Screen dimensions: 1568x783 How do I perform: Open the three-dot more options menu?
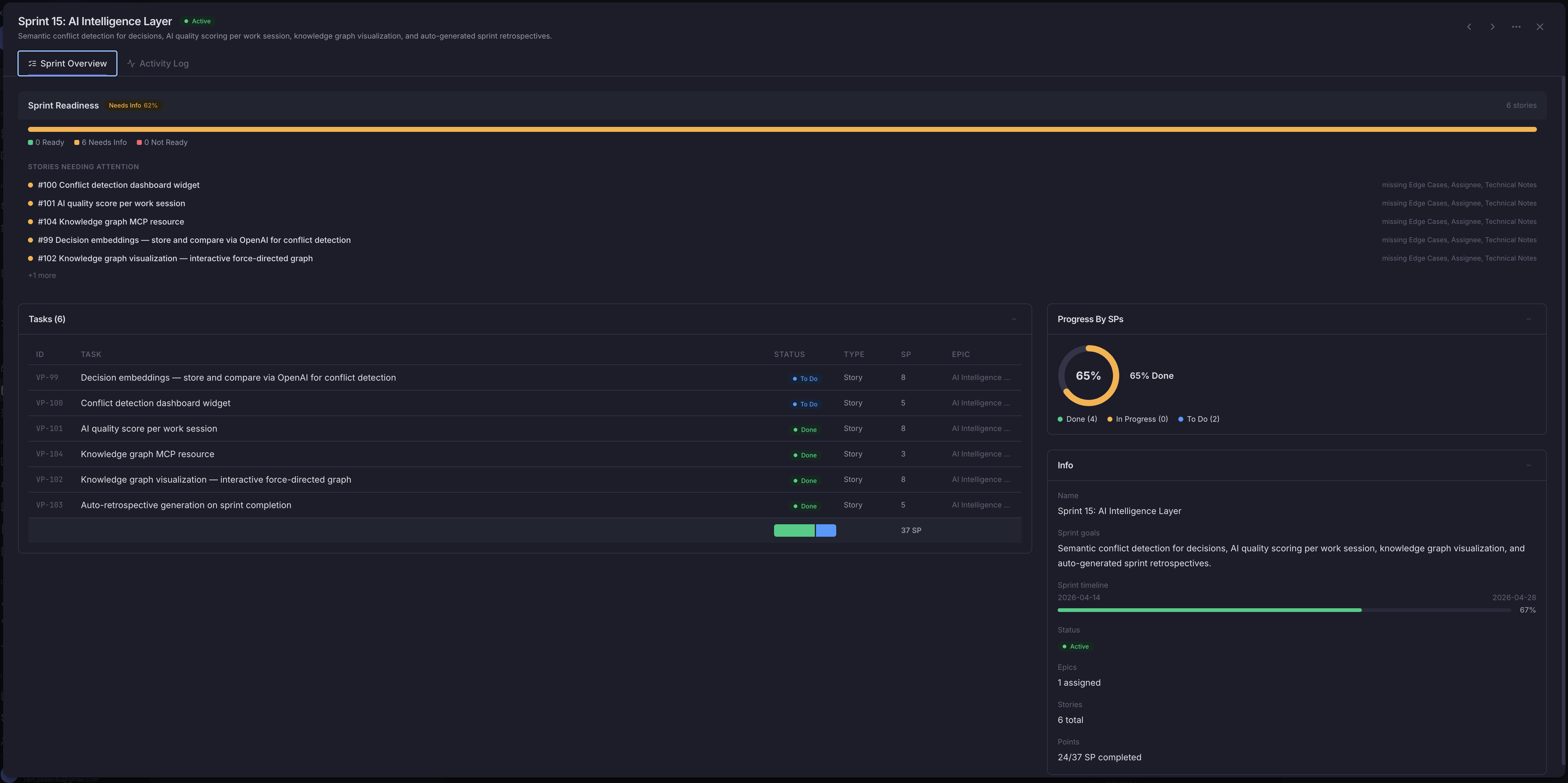coord(1516,27)
